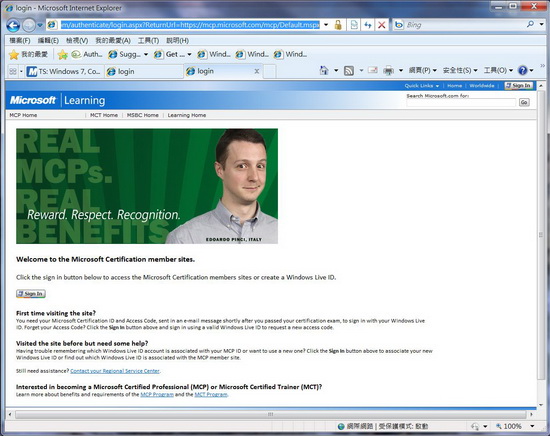Open the 我的最愛 favorites center star
The width and height of the screenshot is (550, 436).
28,54
